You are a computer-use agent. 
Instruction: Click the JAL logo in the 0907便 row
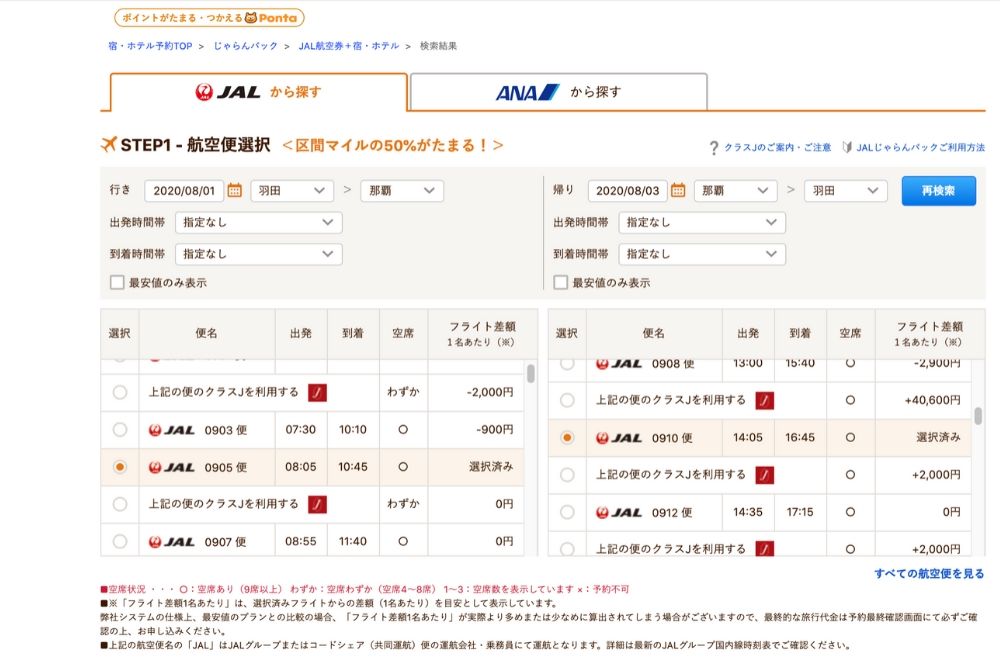pos(172,542)
